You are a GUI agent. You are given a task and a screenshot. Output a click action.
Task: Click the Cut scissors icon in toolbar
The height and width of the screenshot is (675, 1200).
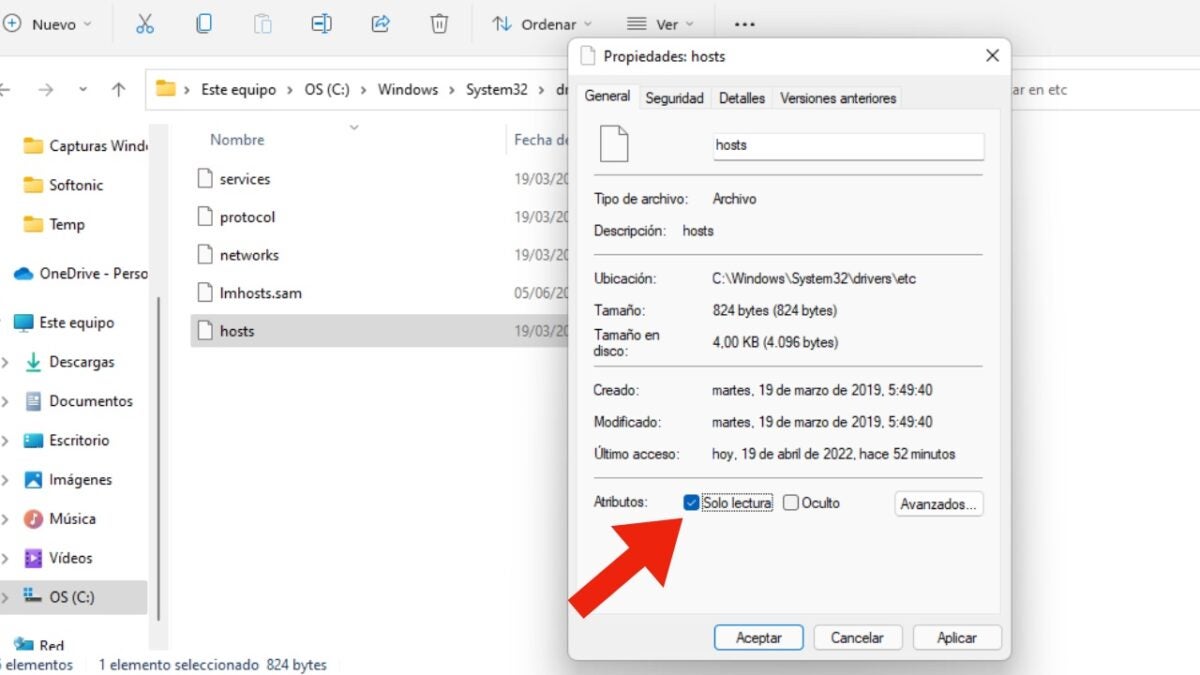tap(145, 24)
